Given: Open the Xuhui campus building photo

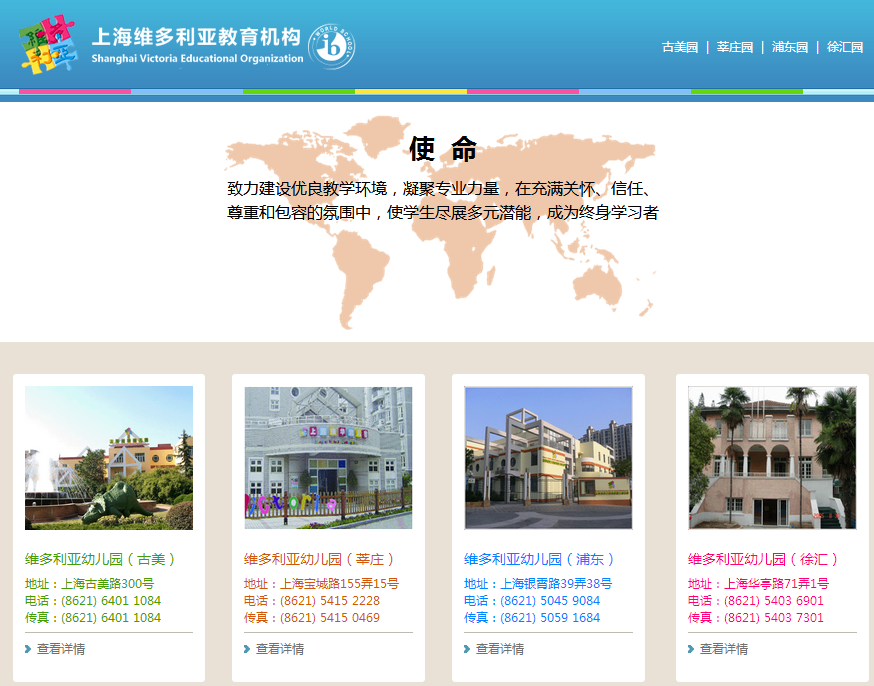Looking at the screenshot, I should click(772, 458).
